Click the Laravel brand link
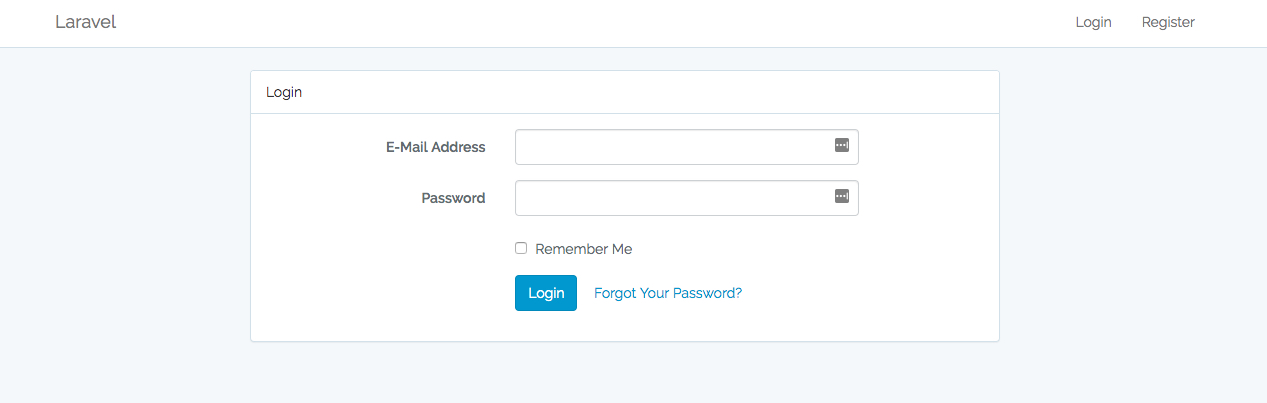Image resolution: width=1267 pixels, height=403 pixels. [86, 22]
